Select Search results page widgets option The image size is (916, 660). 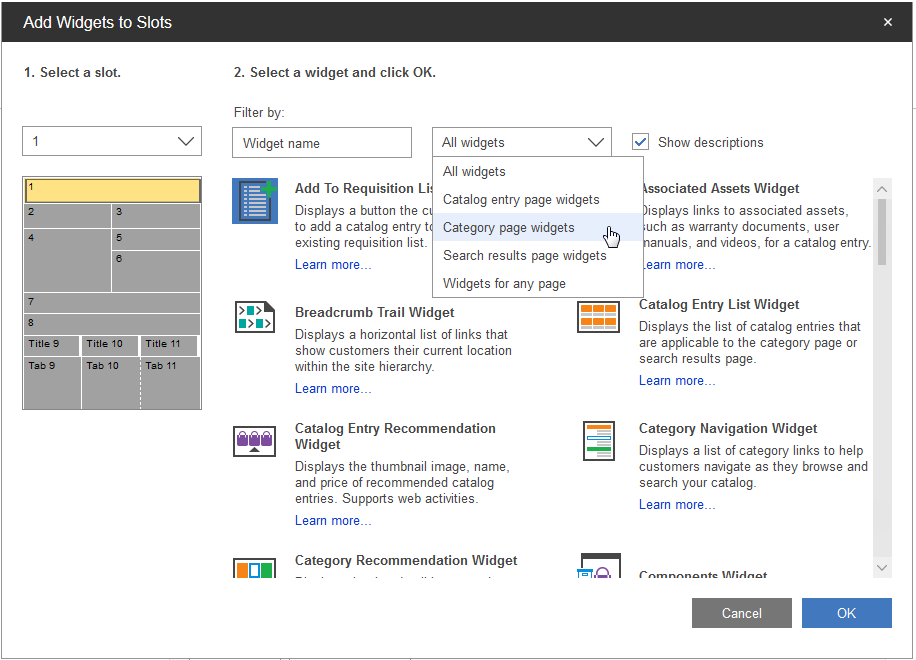(x=524, y=256)
